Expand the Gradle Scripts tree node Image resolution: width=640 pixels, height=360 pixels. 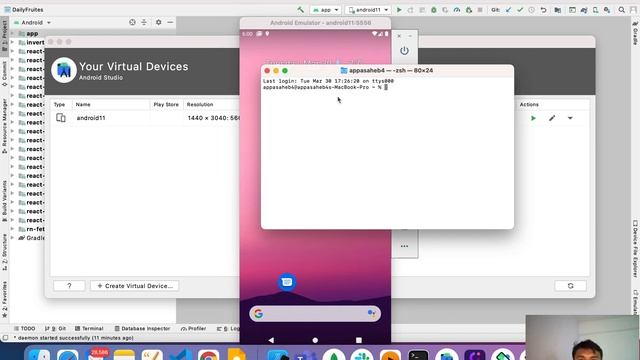12,238
